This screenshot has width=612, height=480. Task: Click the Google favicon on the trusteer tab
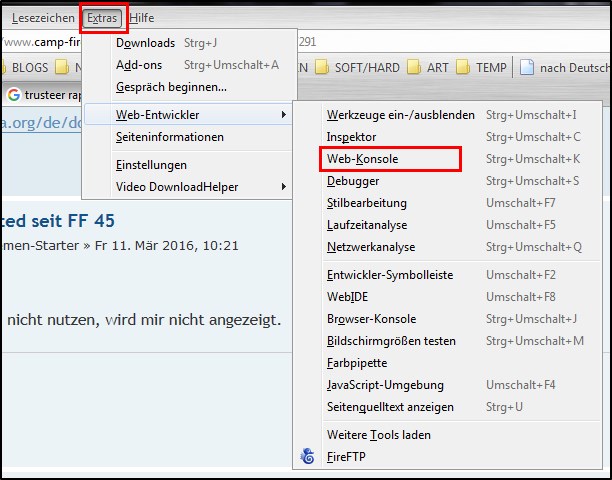coord(13,95)
